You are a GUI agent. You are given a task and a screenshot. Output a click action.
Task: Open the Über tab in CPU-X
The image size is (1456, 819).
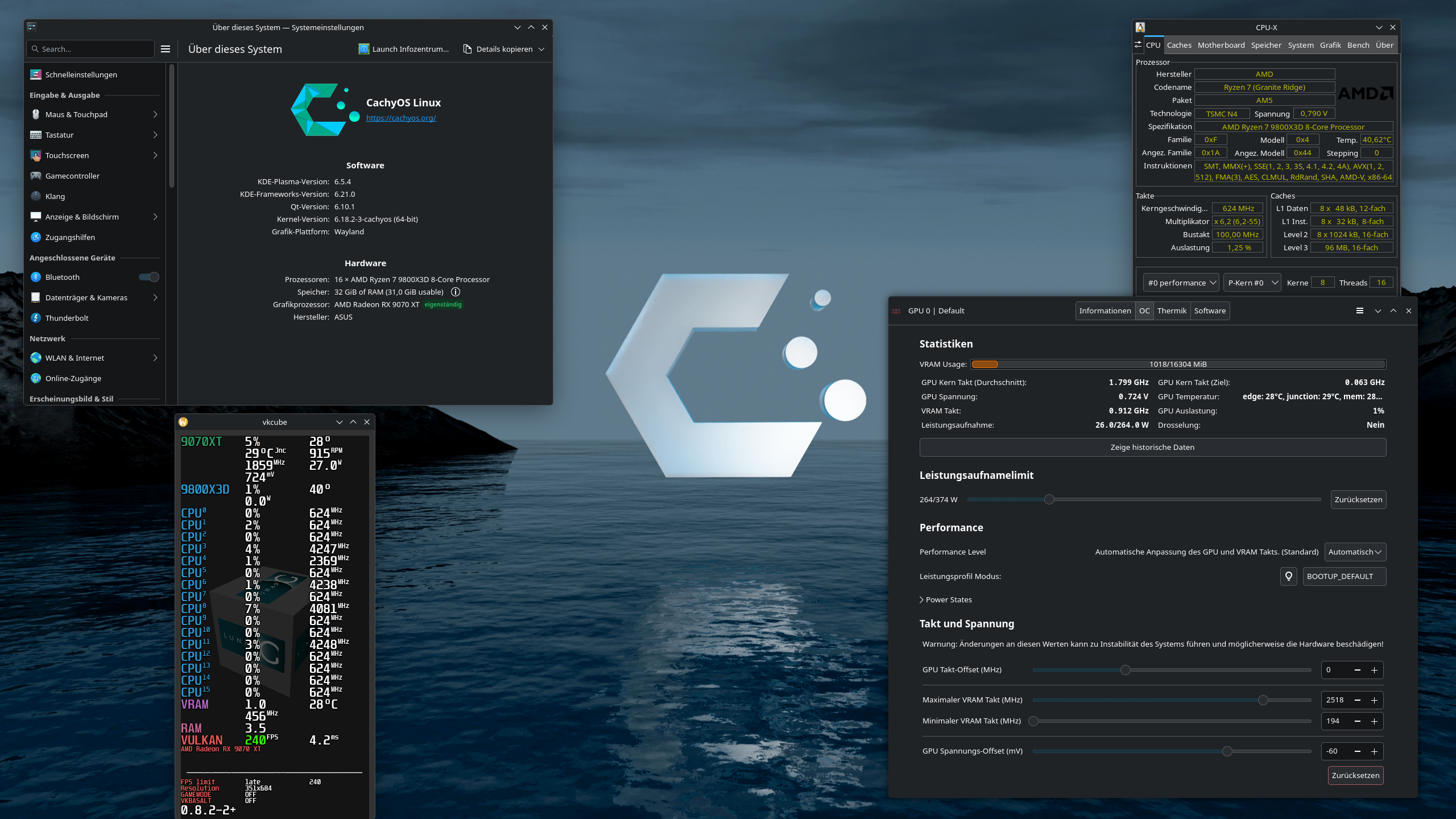(x=1384, y=45)
